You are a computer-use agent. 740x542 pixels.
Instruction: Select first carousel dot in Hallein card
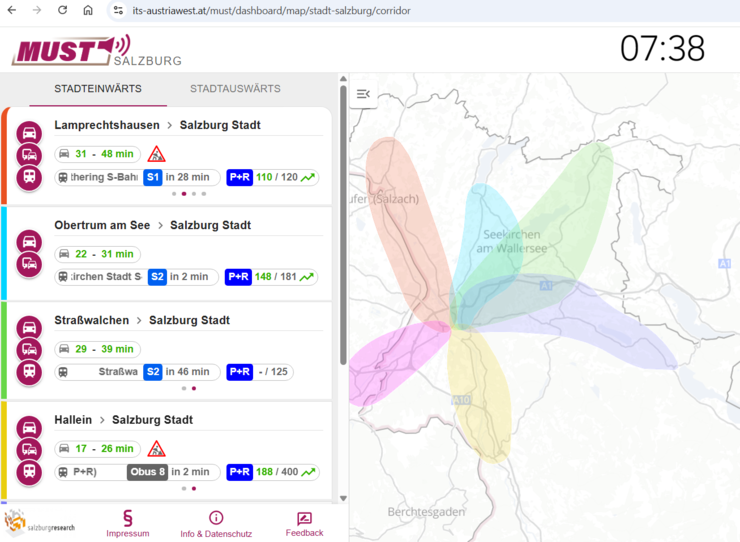click(x=184, y=488)
